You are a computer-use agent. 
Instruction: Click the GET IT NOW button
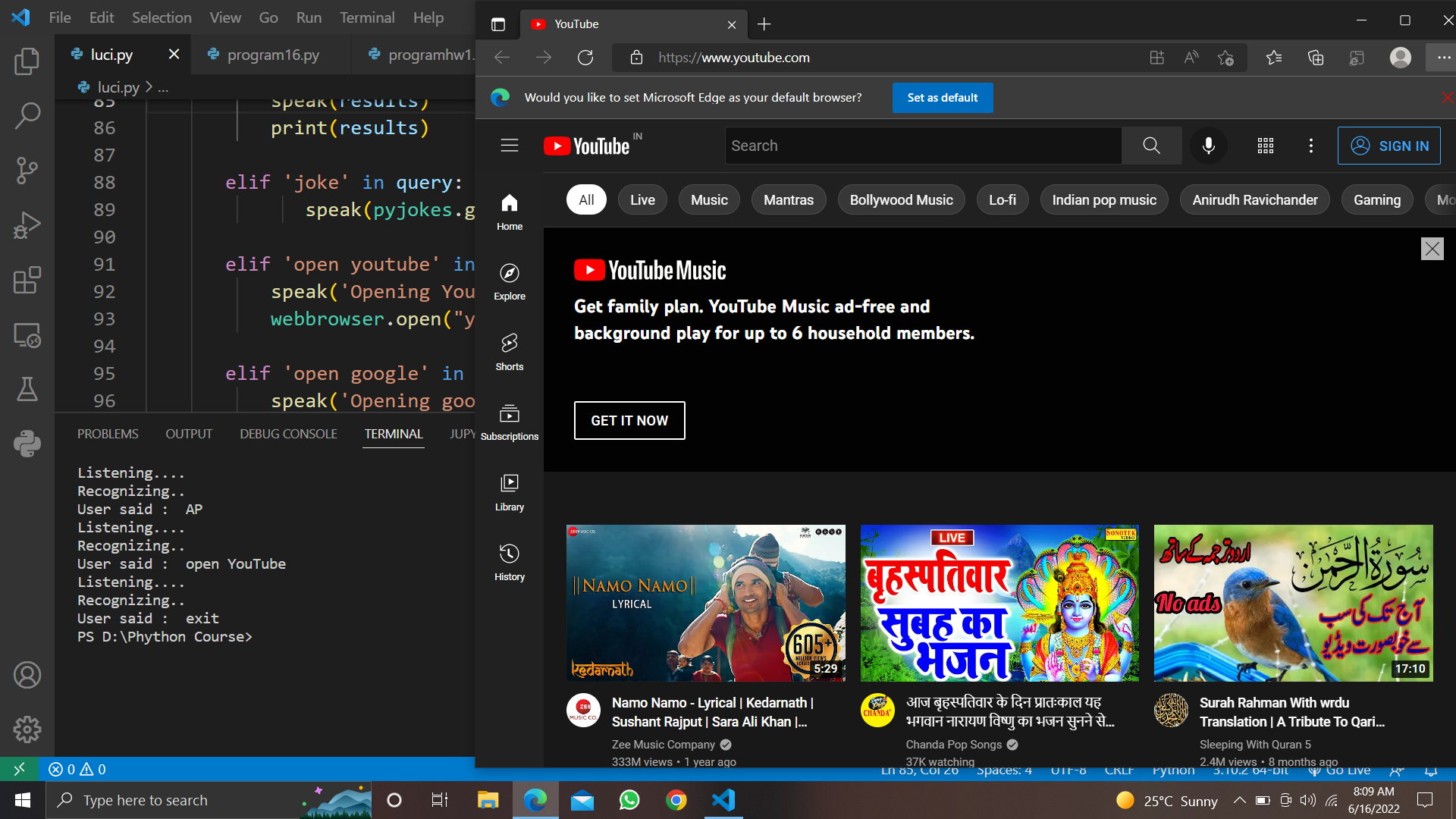coord(629,420)
